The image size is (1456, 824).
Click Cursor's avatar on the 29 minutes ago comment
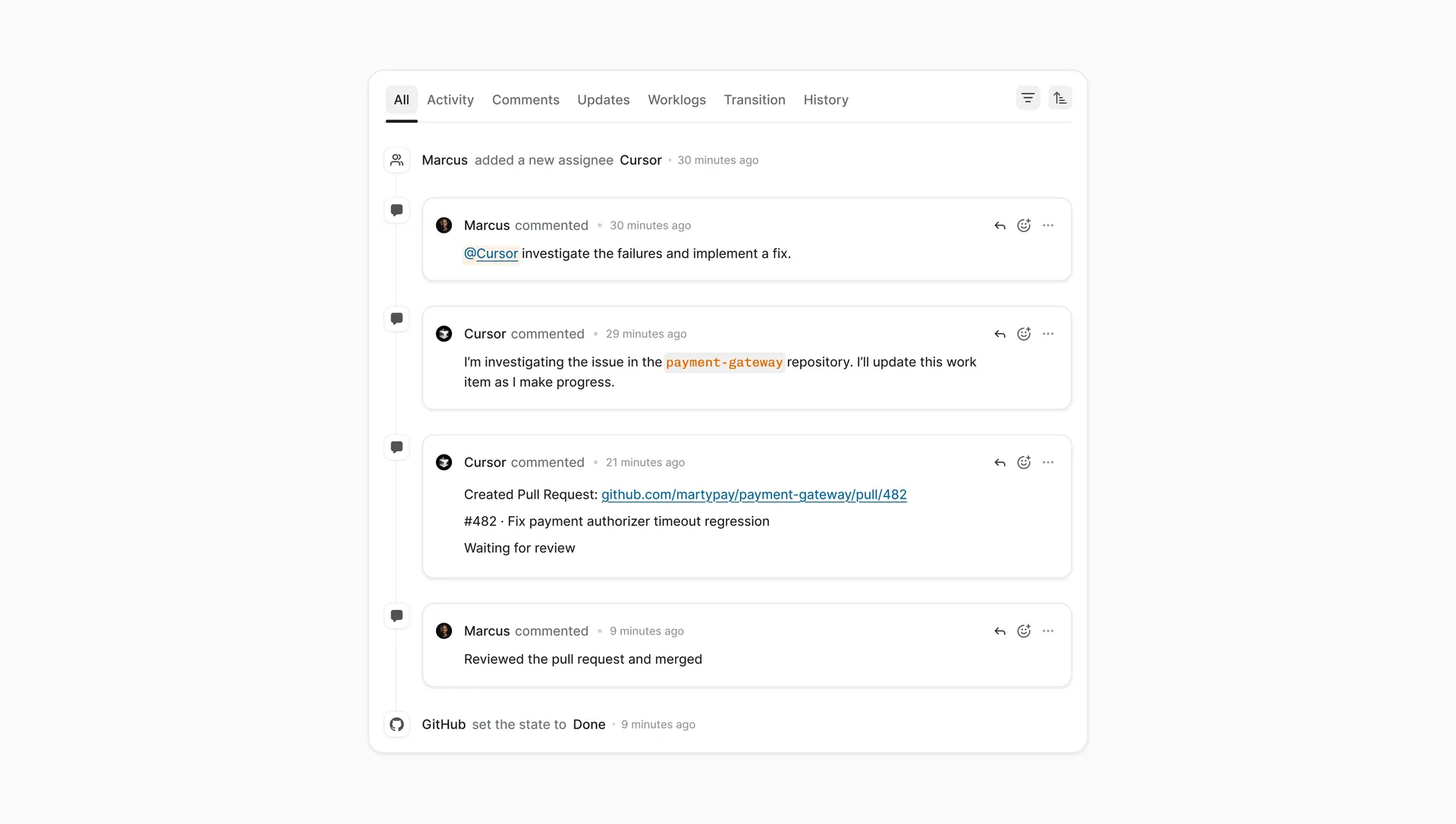(x=444, y=334)
